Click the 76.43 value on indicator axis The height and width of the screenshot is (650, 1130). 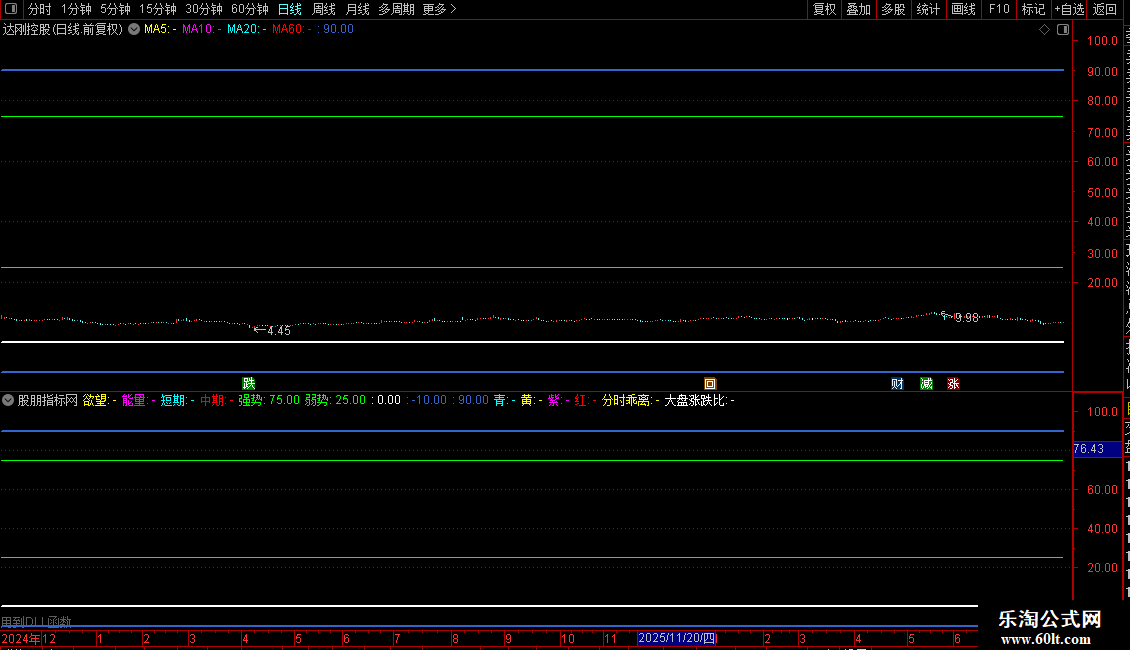pyautogui.click(x=1089, y=449)
